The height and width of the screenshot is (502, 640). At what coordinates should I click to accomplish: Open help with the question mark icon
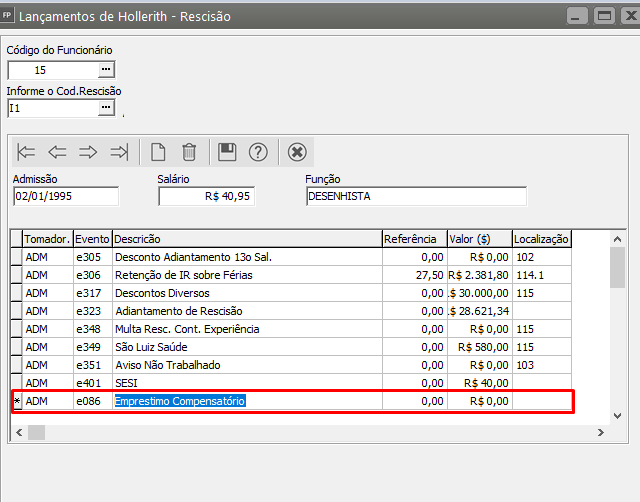(258, 152)
